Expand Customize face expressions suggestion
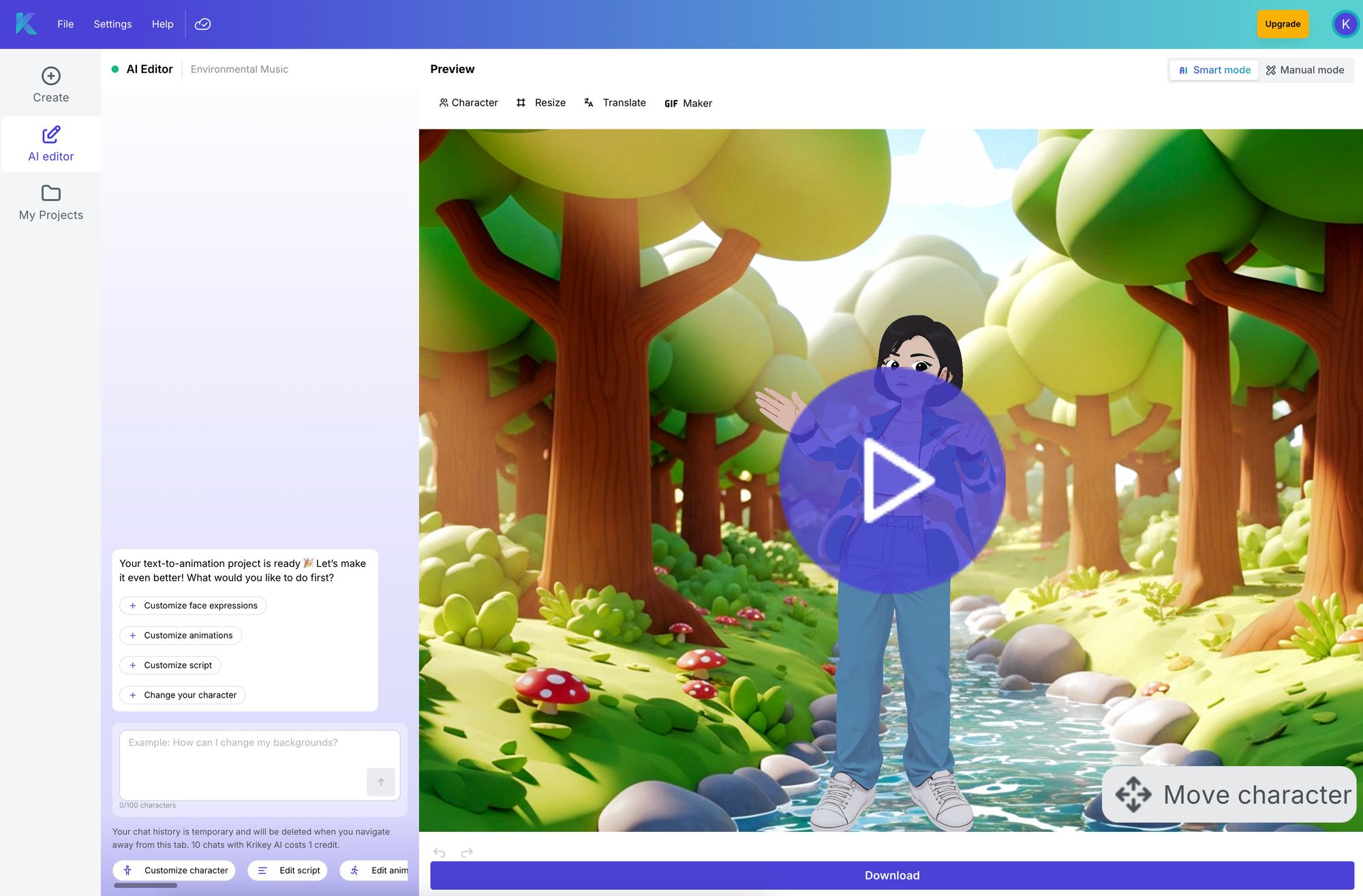 click(x=193, y=605)
